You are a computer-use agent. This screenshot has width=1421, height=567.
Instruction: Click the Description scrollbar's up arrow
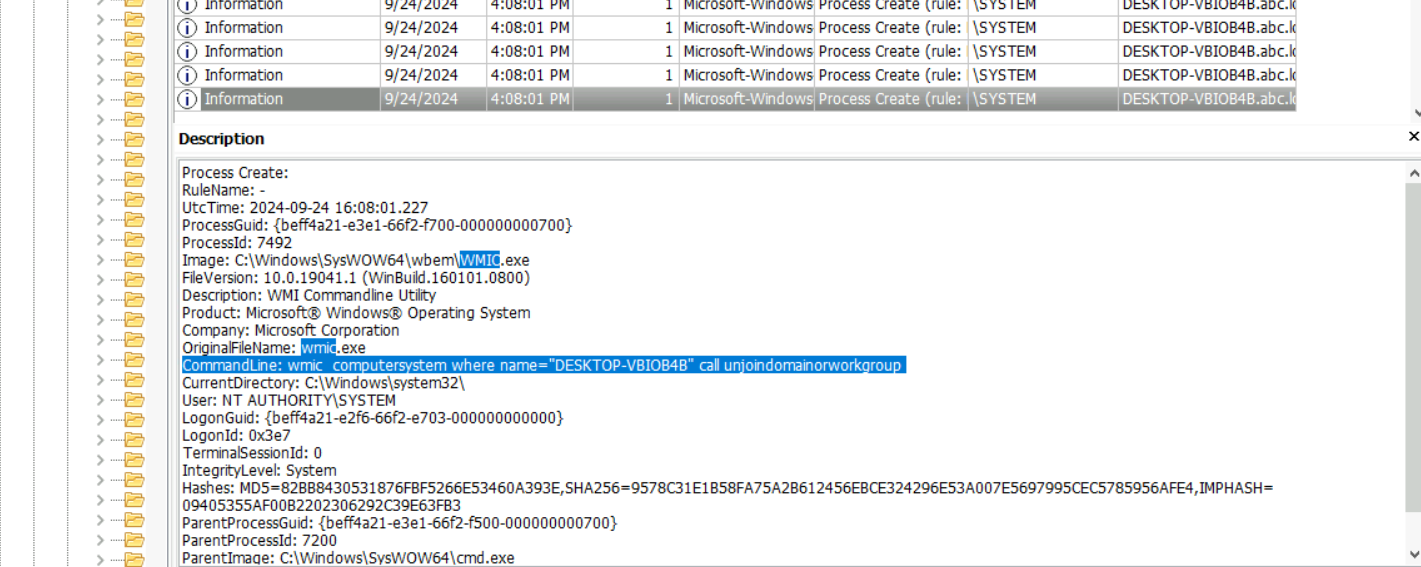(1413, 174)
